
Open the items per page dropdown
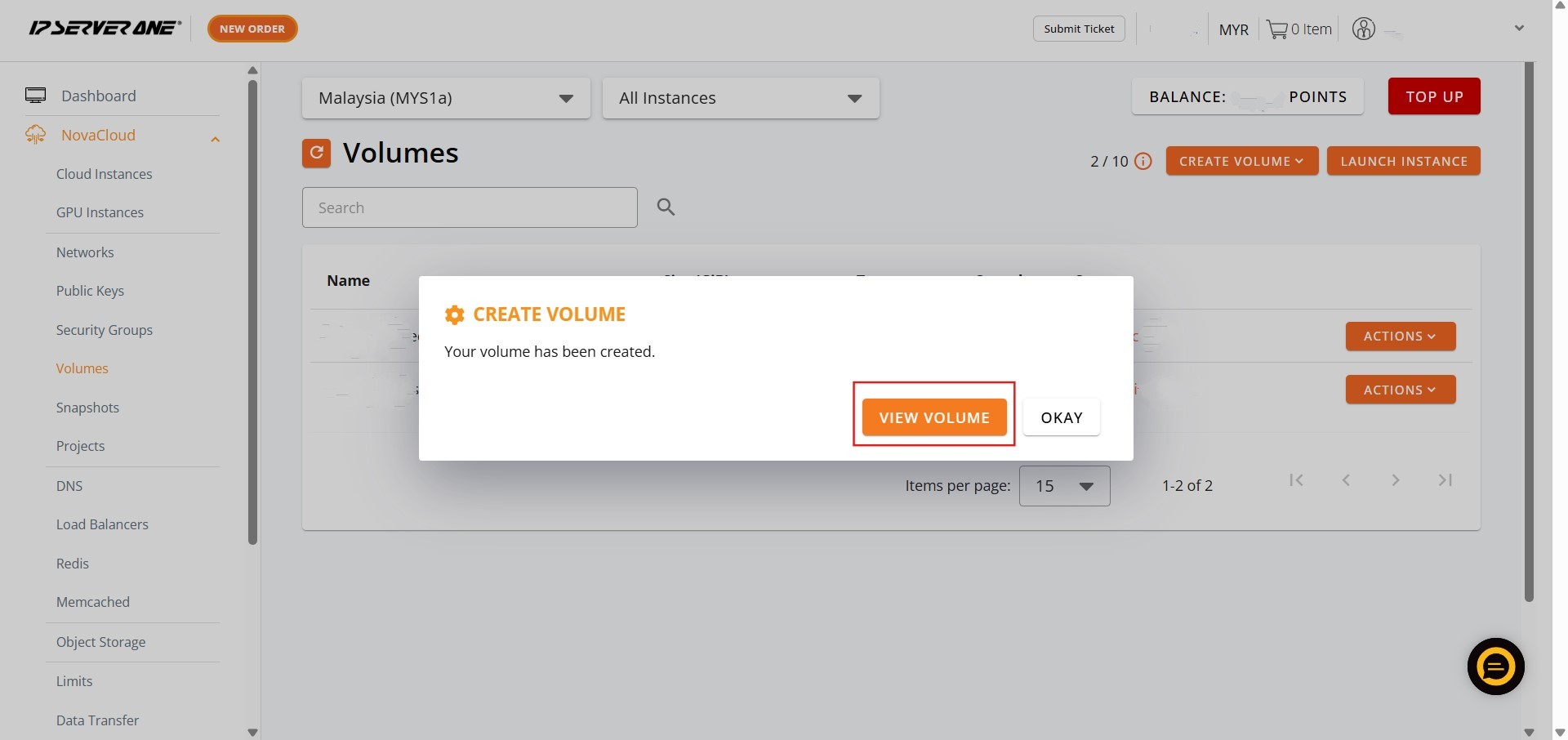pos(1063,486)
